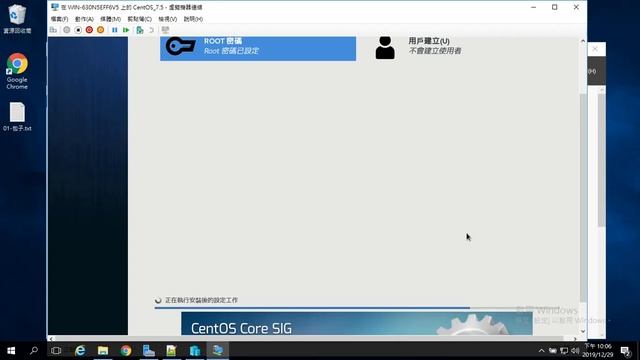The height and width of the screenshot is (360, 640).
Task: Open the 檔案(F) menu
Action: [x=59, y=19]
